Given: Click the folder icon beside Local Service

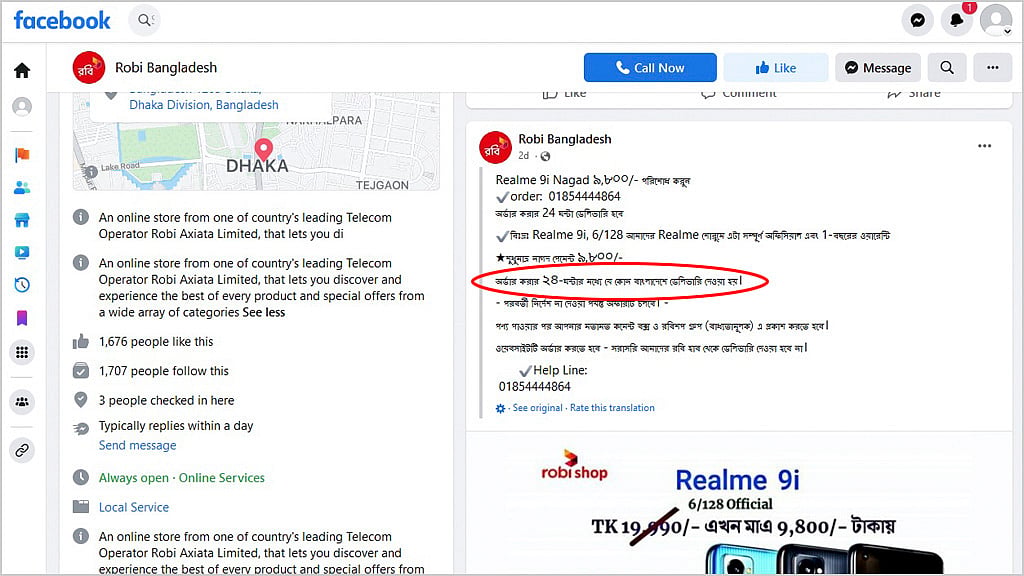Looking at the screenshot, I should 81,507.
